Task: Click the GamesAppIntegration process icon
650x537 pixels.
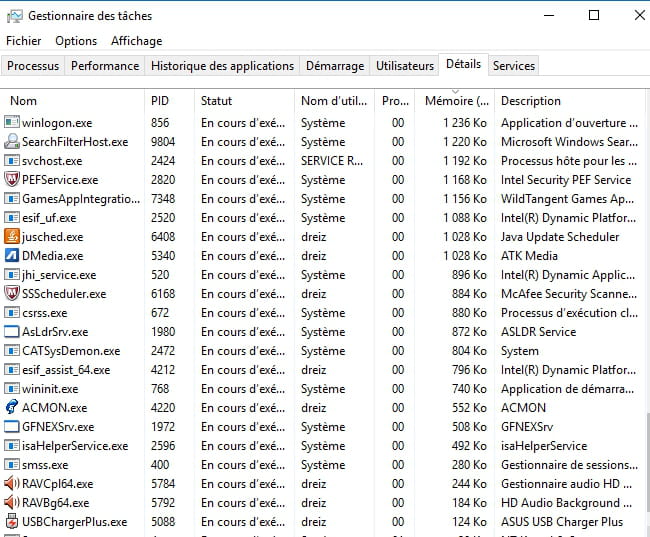Action: pyautogui.click(x=12, y=199)
